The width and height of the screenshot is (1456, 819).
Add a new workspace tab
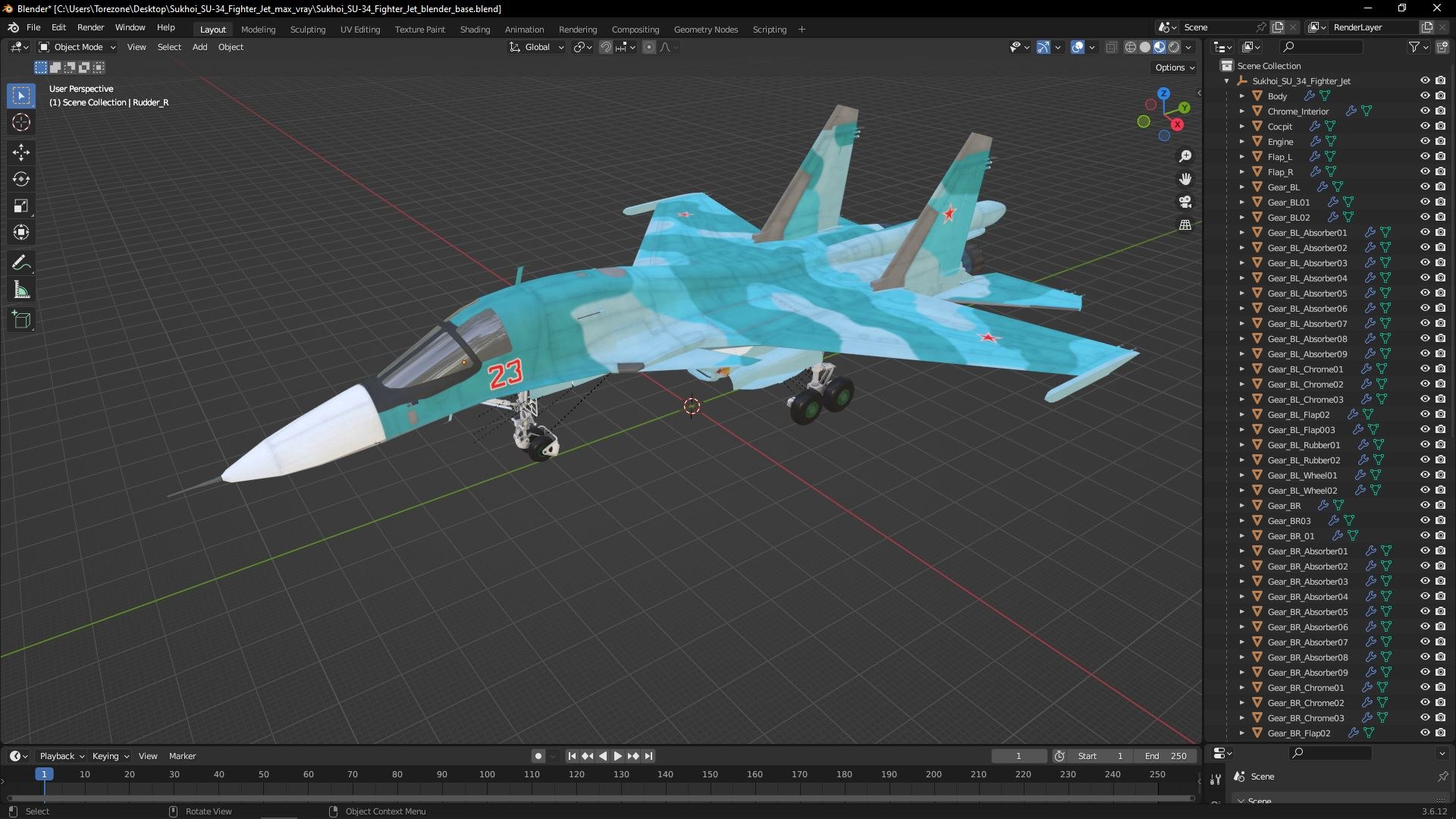[x=802, y=30]
